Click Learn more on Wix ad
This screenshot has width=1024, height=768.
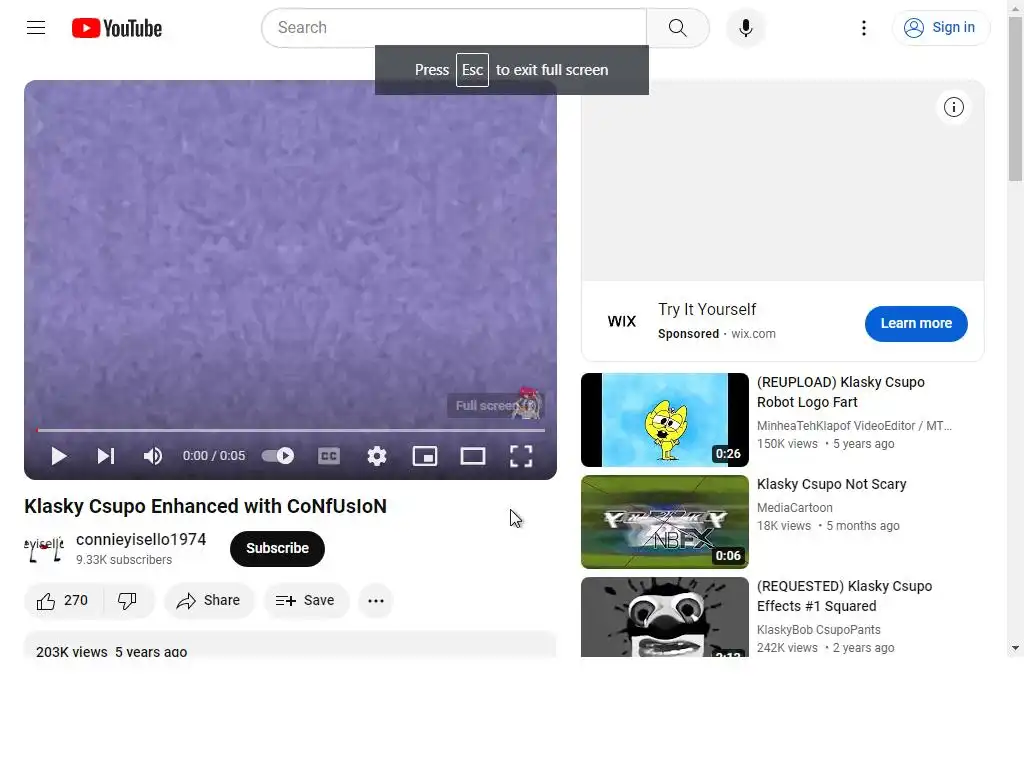[x=916, y=323]
